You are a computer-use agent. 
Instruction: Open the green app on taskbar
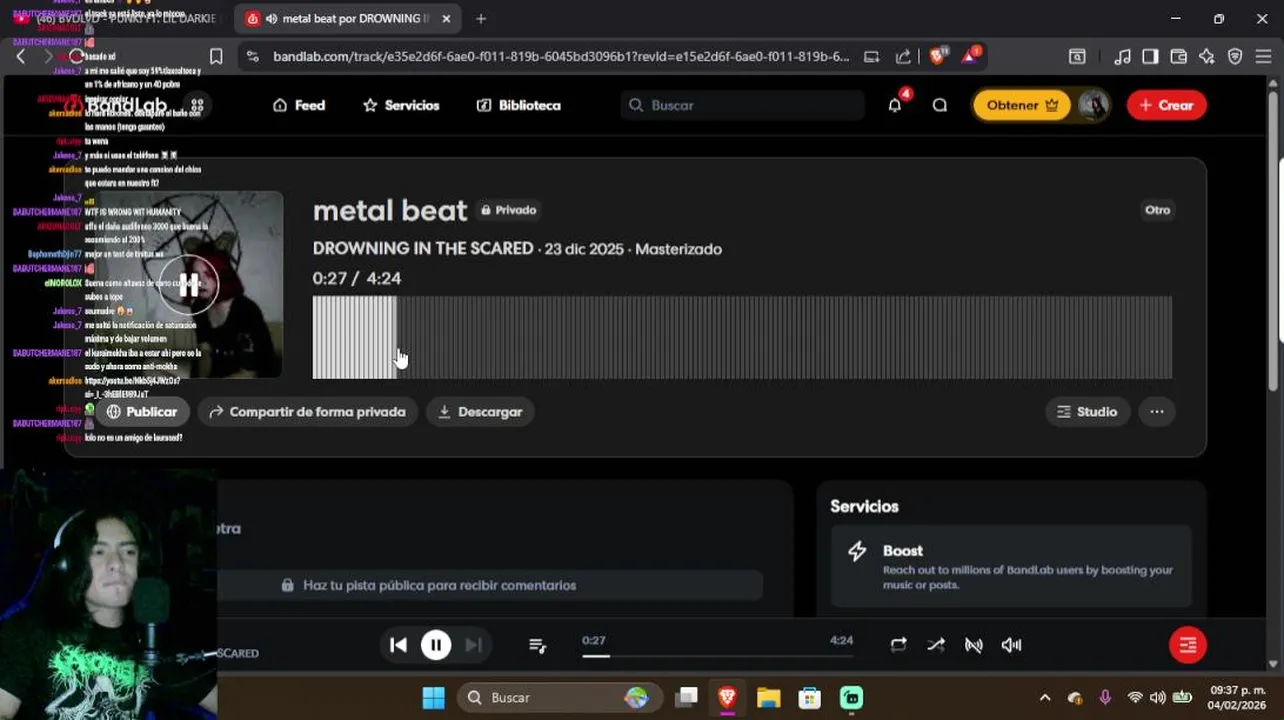[851, 698]
